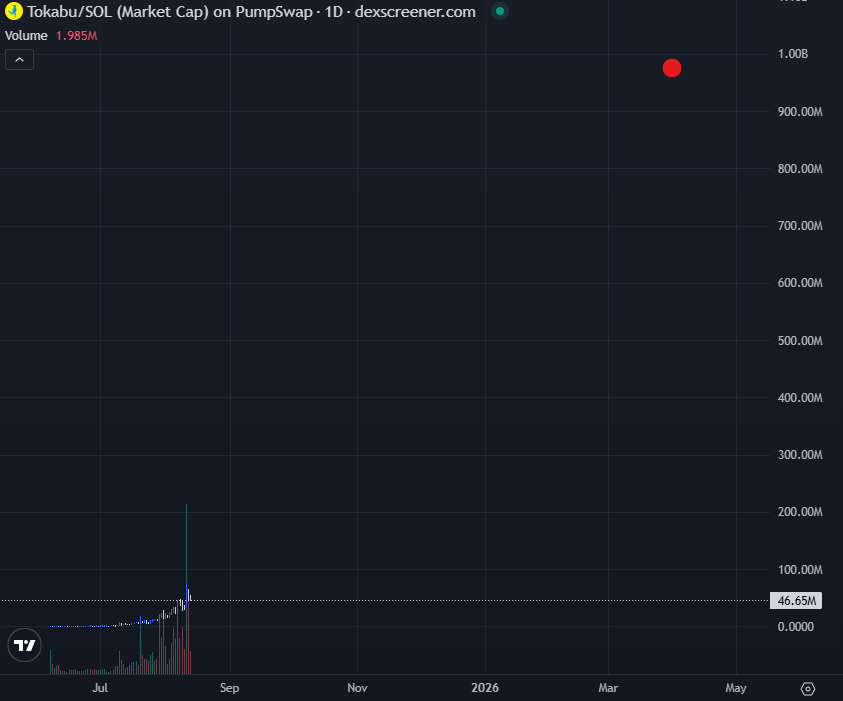Click the 1.00B price axis label
Viewport: 843px width, 701px height.
tap(792, 54)
